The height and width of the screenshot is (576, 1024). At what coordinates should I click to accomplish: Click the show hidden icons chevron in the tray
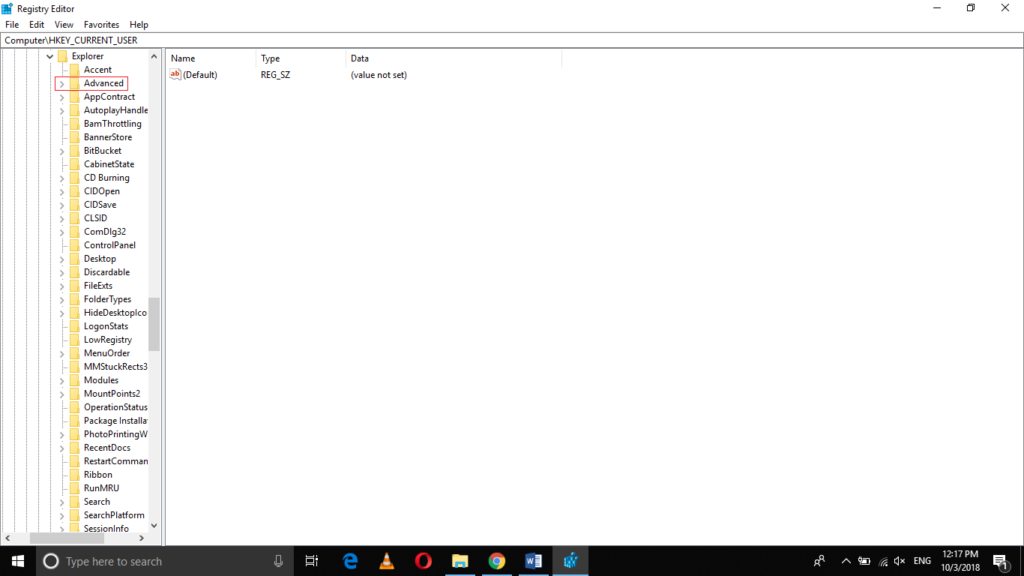pos(845,560)
